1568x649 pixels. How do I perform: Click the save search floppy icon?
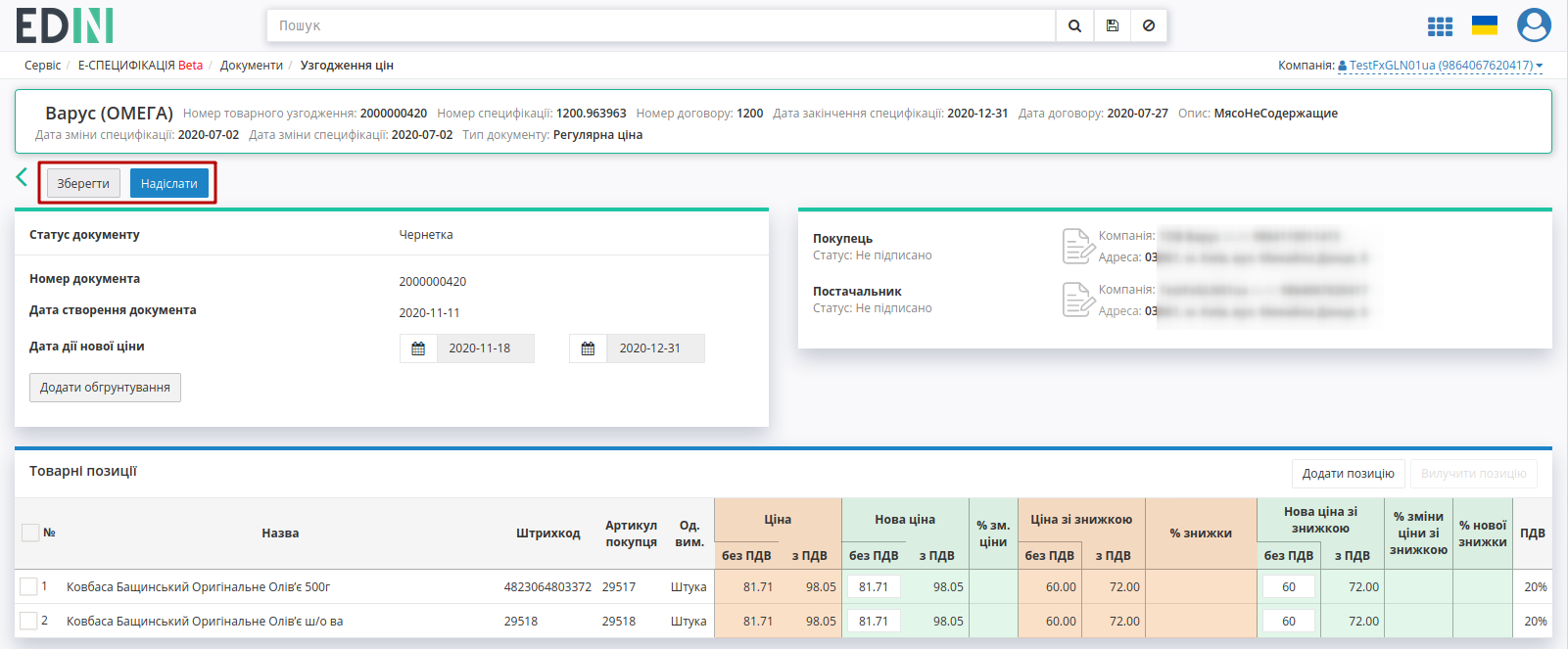pyautogui.click(x=1113, y=25)
